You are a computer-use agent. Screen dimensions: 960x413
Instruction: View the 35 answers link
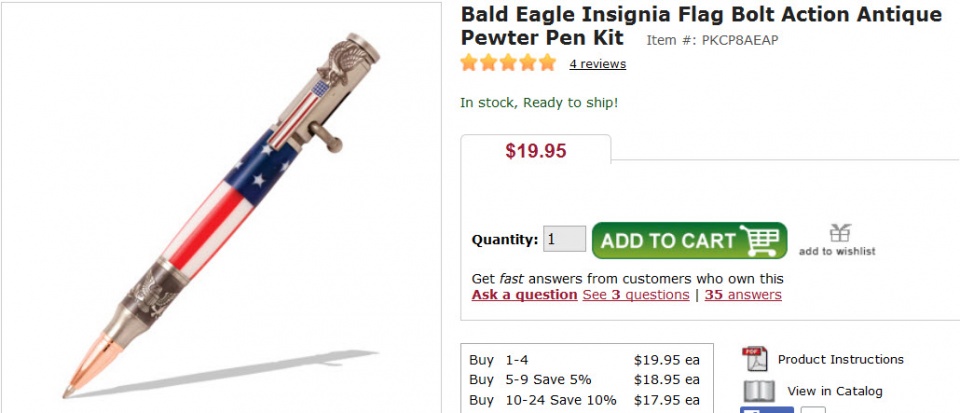743,295
